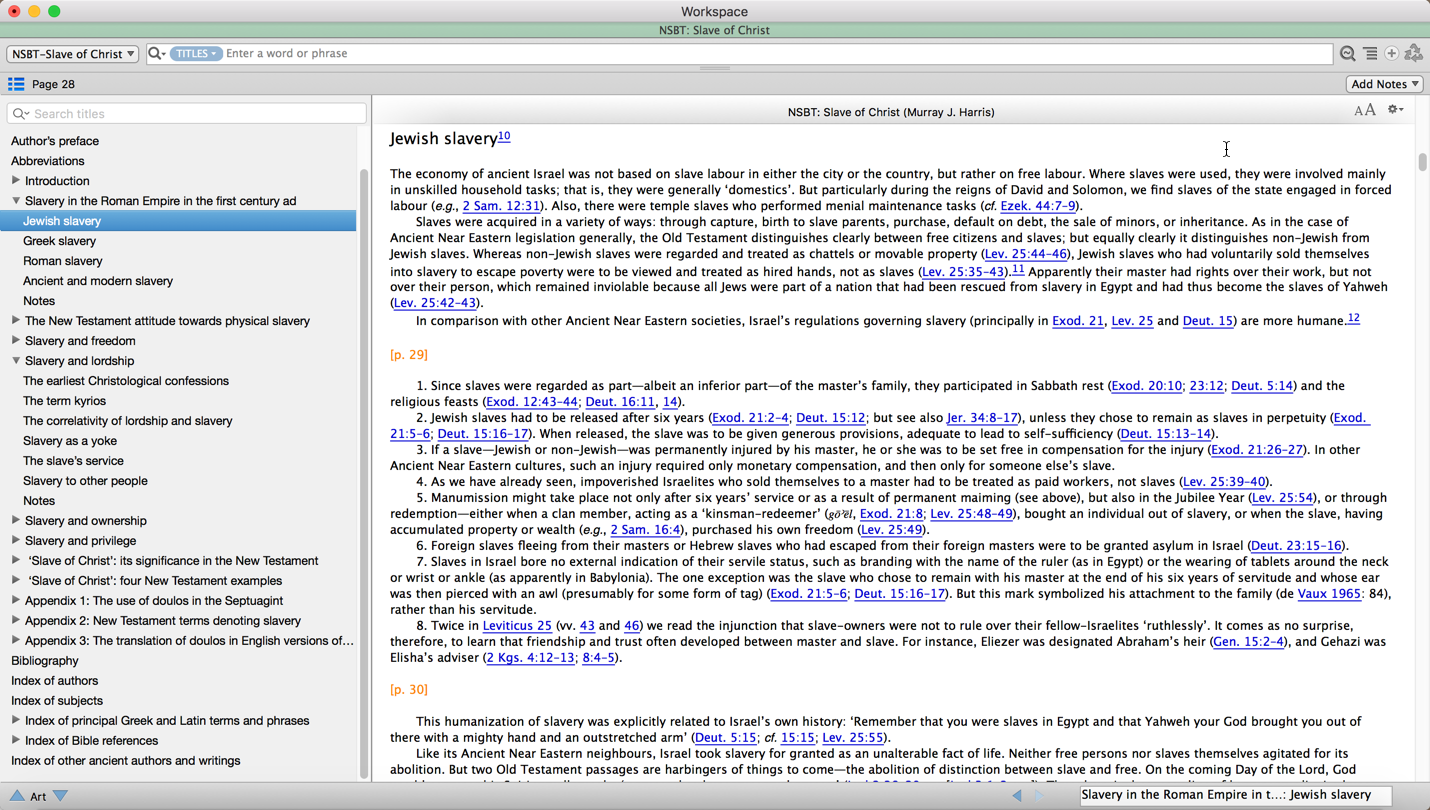Go back with the history left arrow
The height and width of the screenshot is (810, 1430).
pyautogui.click(x=1017, y=796)
